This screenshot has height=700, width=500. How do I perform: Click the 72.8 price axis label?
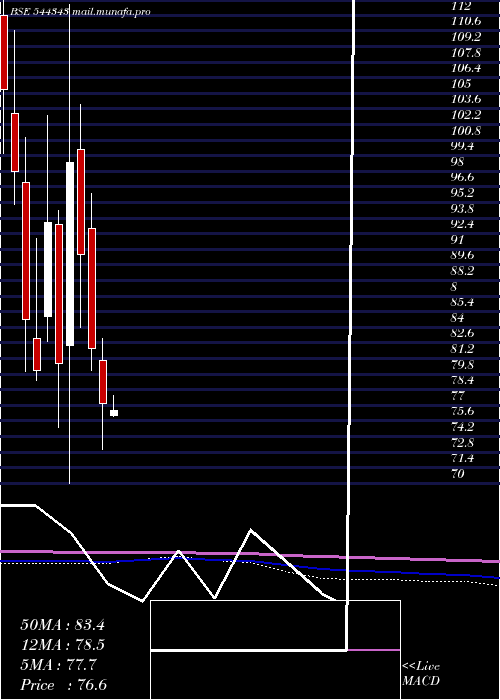click(463, 443)
